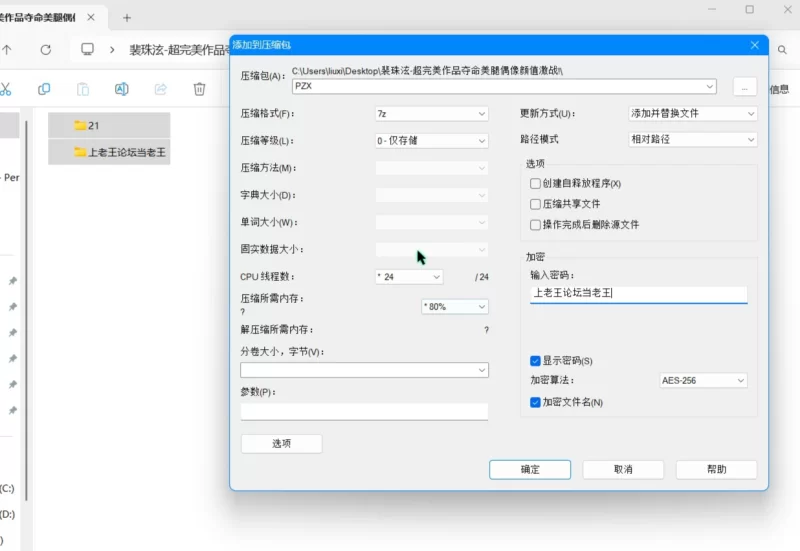Click the Rename icon in Explorer toolbar
This screenshot has height=551, width=800.
121,89
